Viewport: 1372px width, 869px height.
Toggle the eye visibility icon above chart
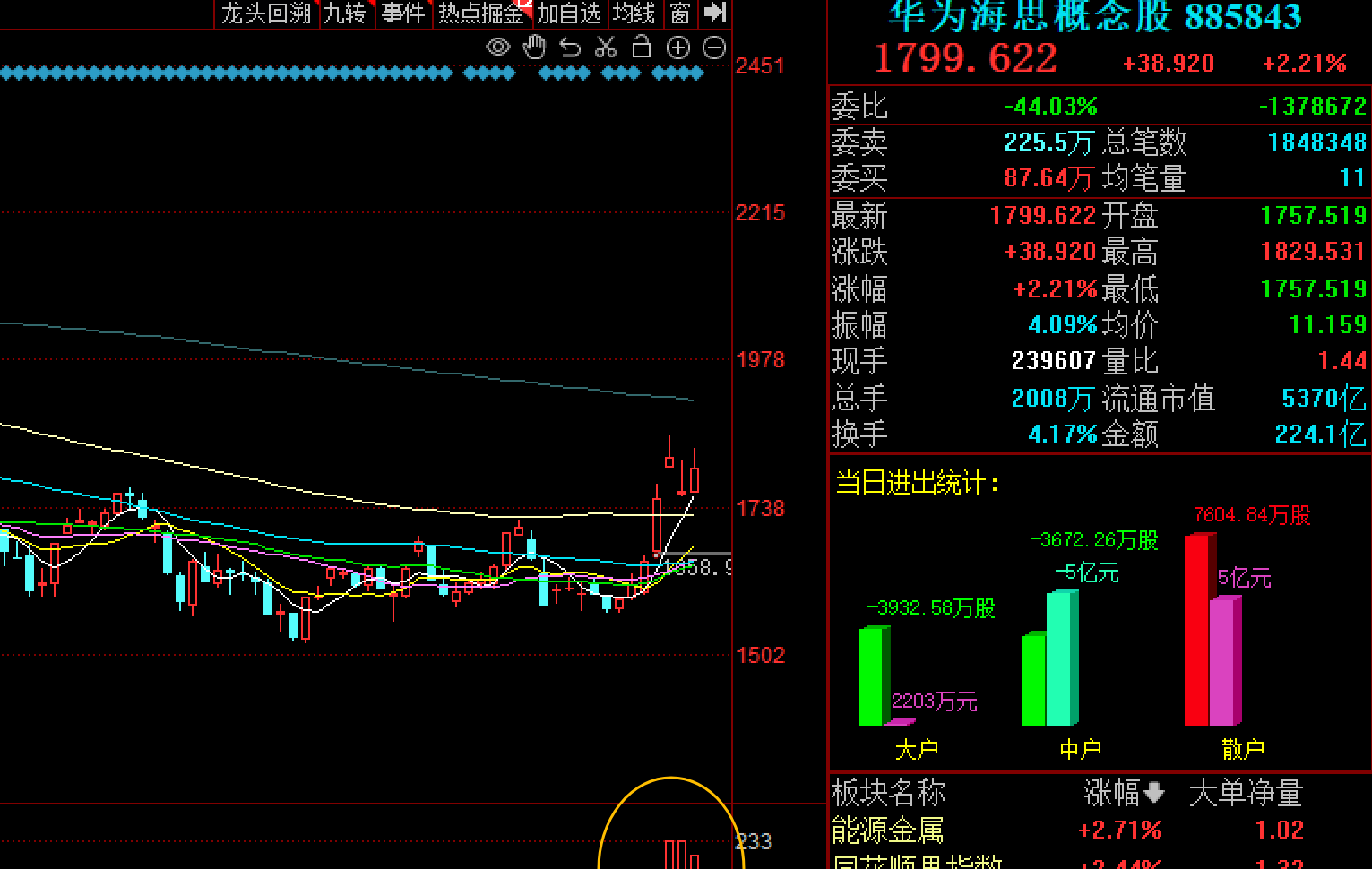pyautogui.click(x=497, y=47)
